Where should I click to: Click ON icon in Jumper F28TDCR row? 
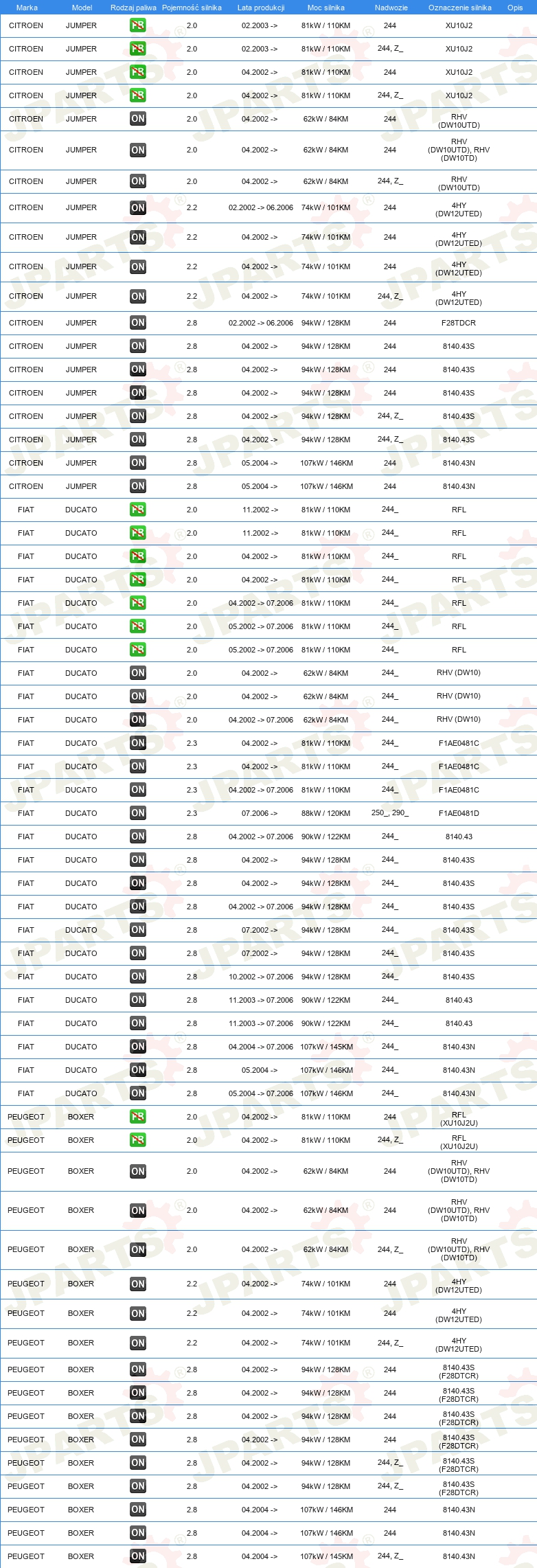pos(138,323)
